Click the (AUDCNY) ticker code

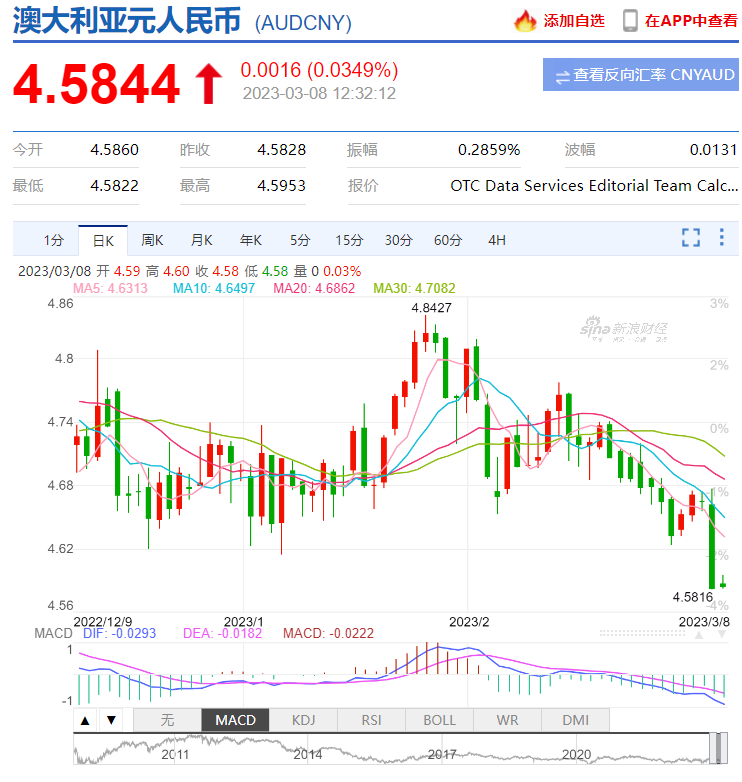[303, 23]
